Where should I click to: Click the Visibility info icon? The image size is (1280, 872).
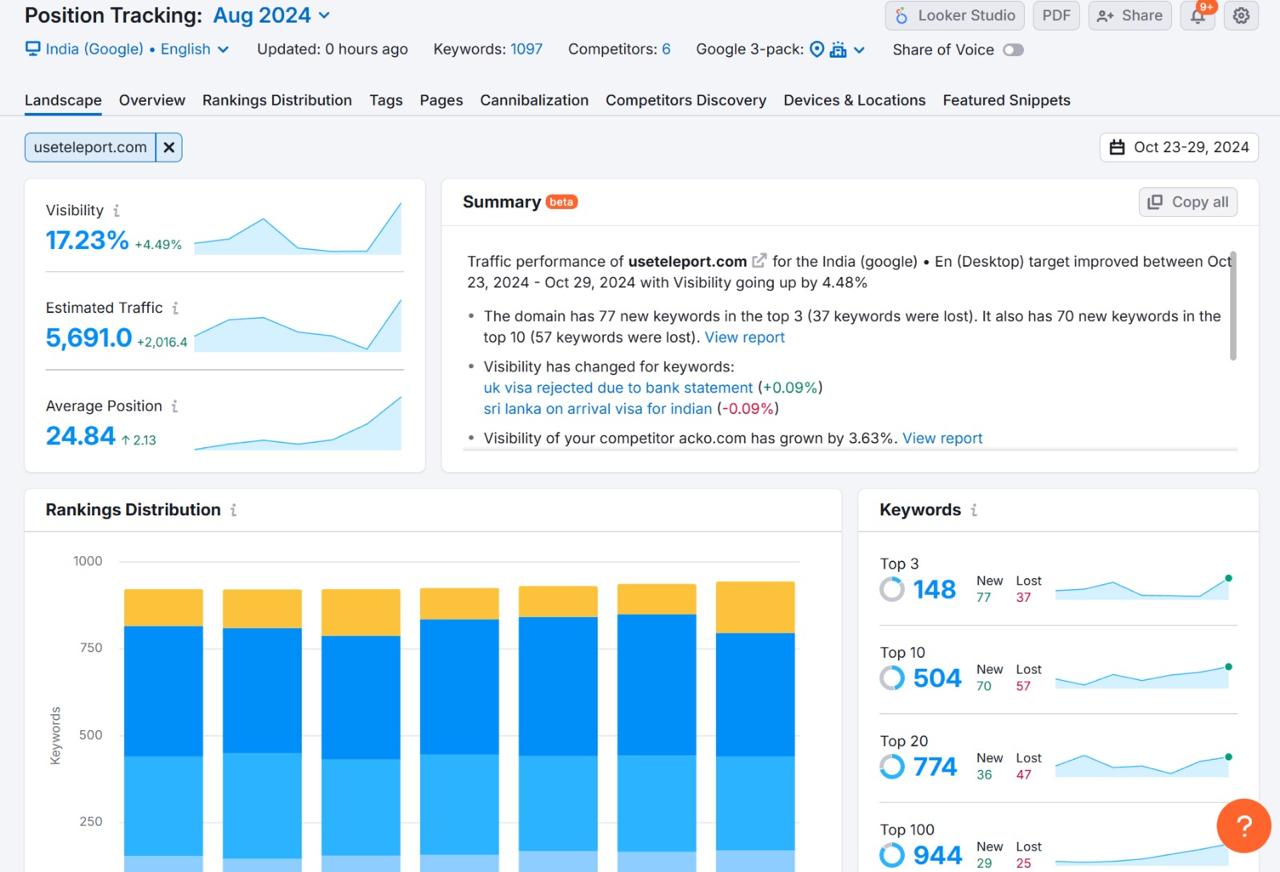click(x=116, y=211)
